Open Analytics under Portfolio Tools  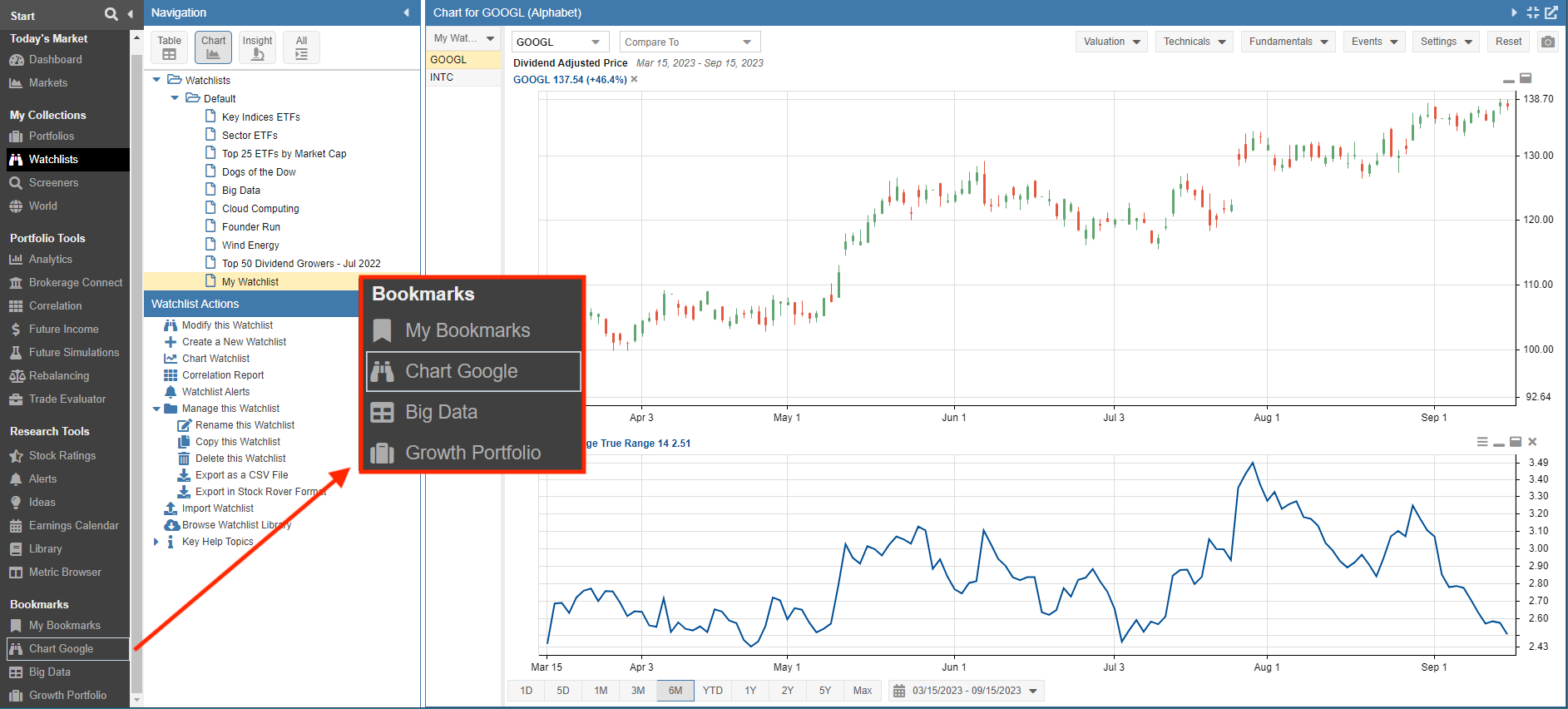click(x=51, y=260)
